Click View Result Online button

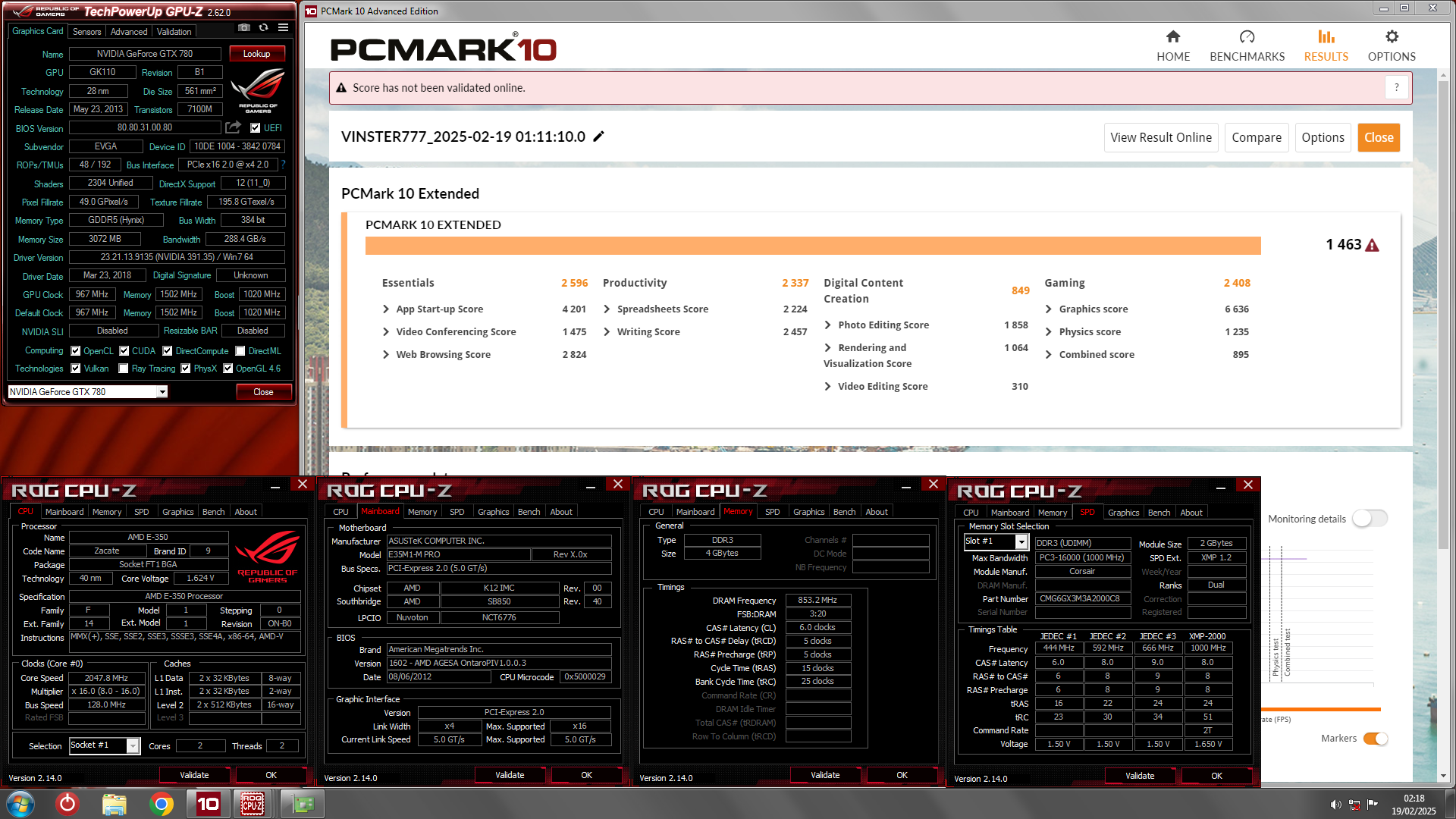(x=1160, y=137)
